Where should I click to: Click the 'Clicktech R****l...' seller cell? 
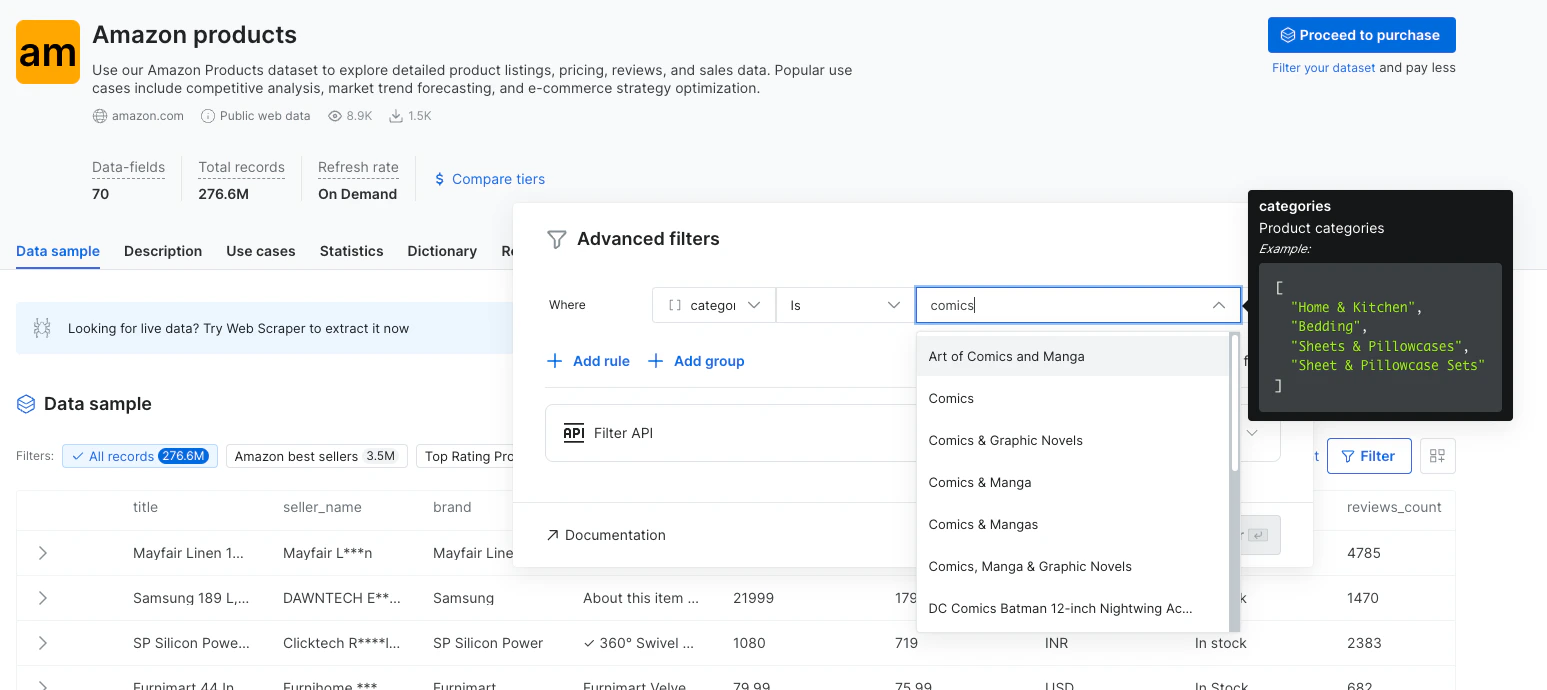(x=342, y=643)
